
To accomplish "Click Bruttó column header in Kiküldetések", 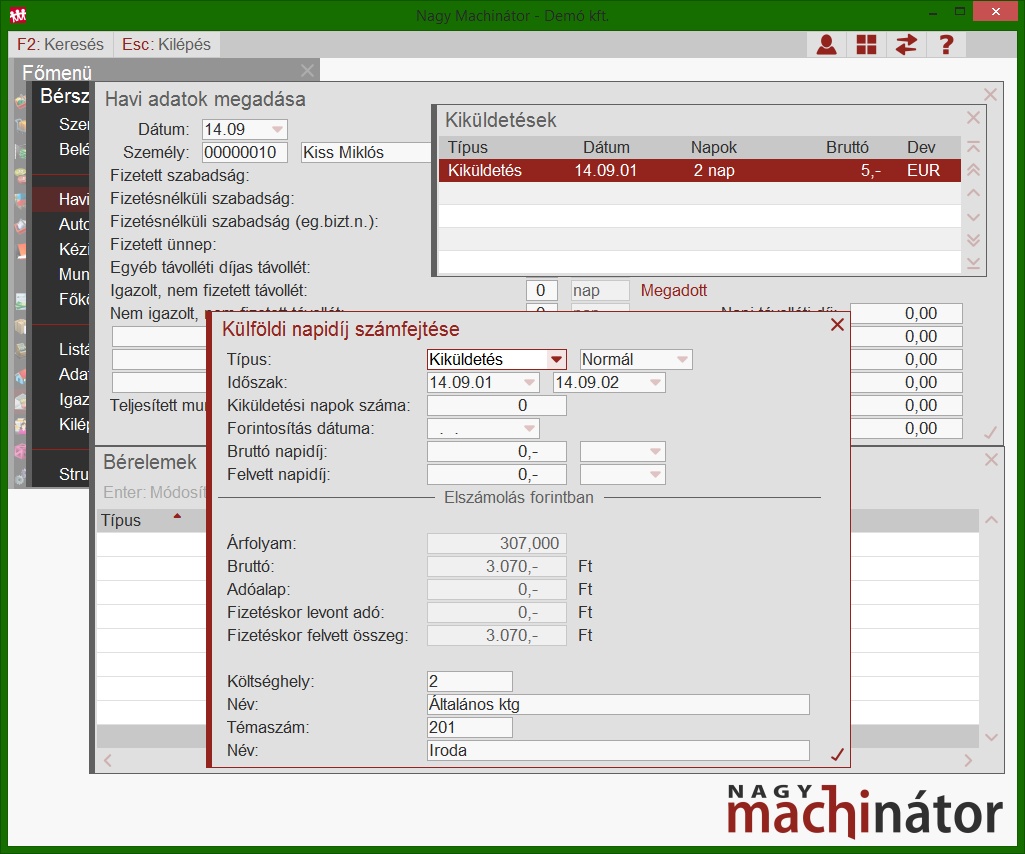I will (847, 147).
